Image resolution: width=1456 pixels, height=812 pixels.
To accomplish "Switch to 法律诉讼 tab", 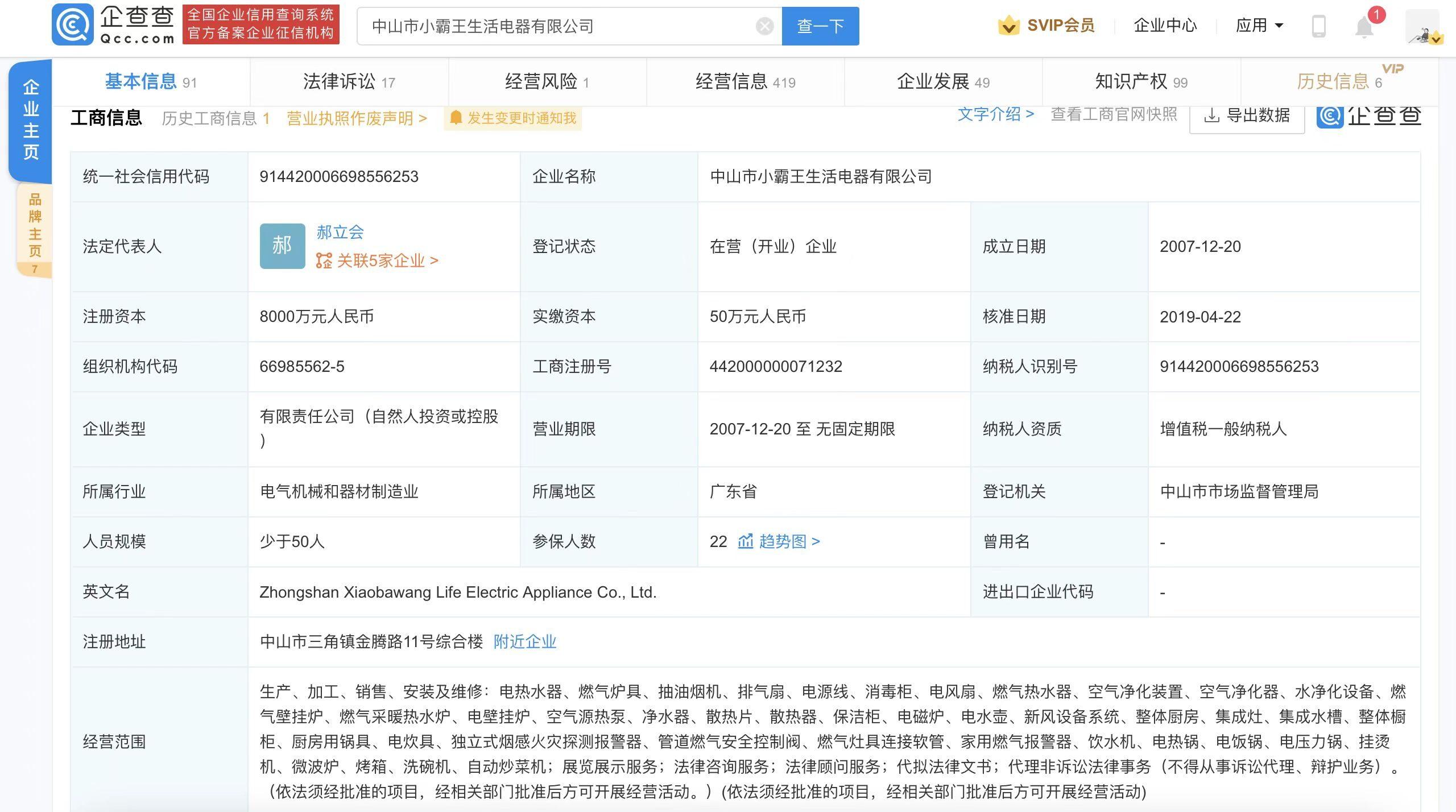I will 349,82.
